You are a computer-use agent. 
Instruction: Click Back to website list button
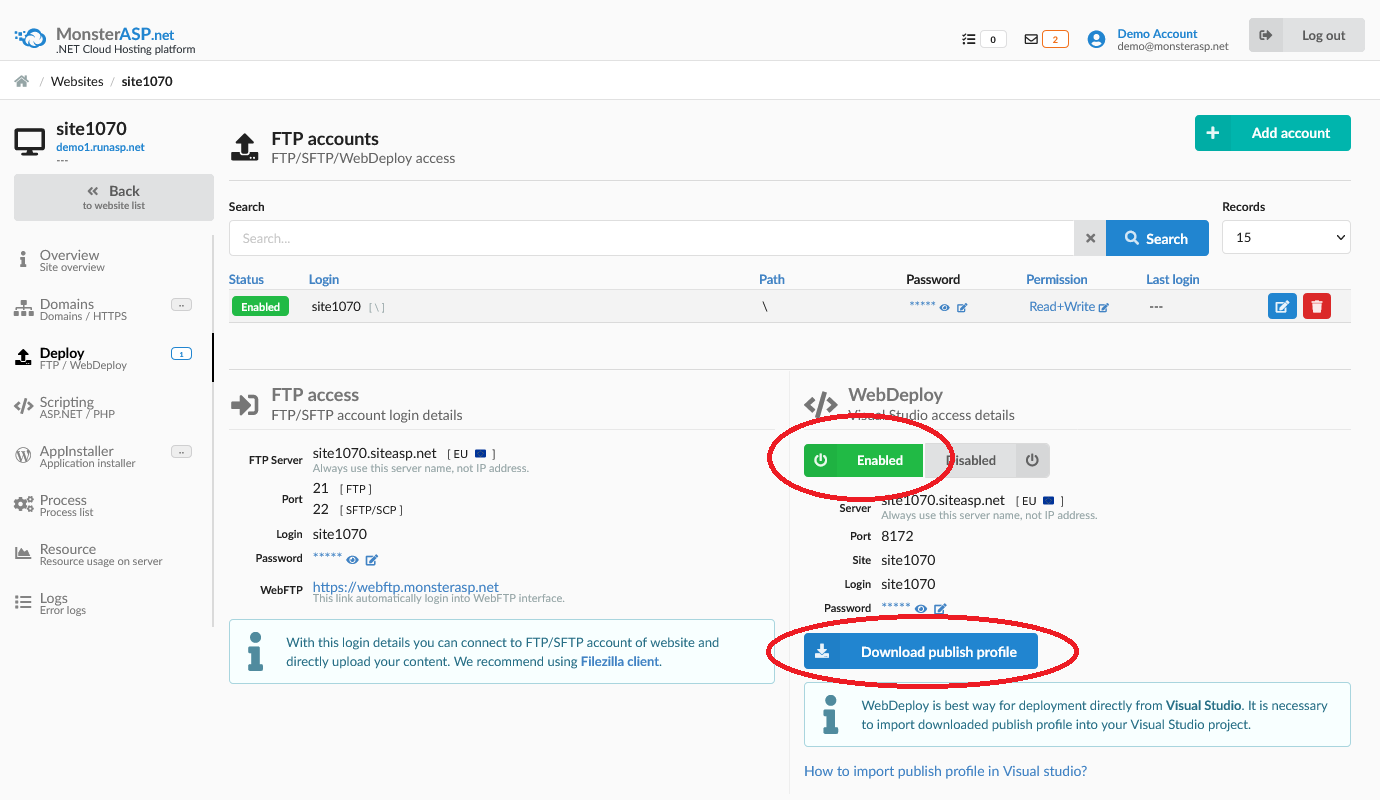pyautogui.click(x=114, y=197)
